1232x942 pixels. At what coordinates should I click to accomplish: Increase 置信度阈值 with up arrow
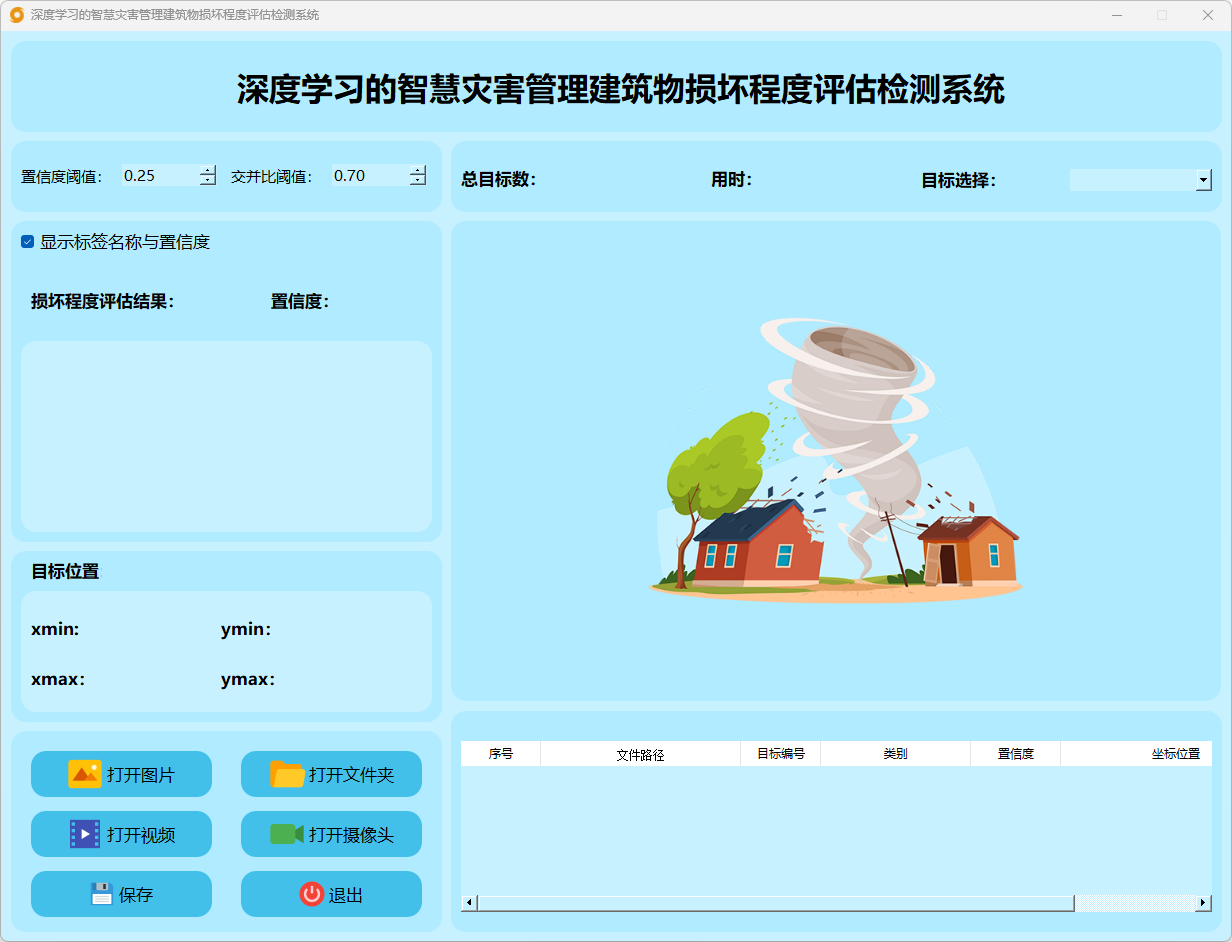pos(207,170)
